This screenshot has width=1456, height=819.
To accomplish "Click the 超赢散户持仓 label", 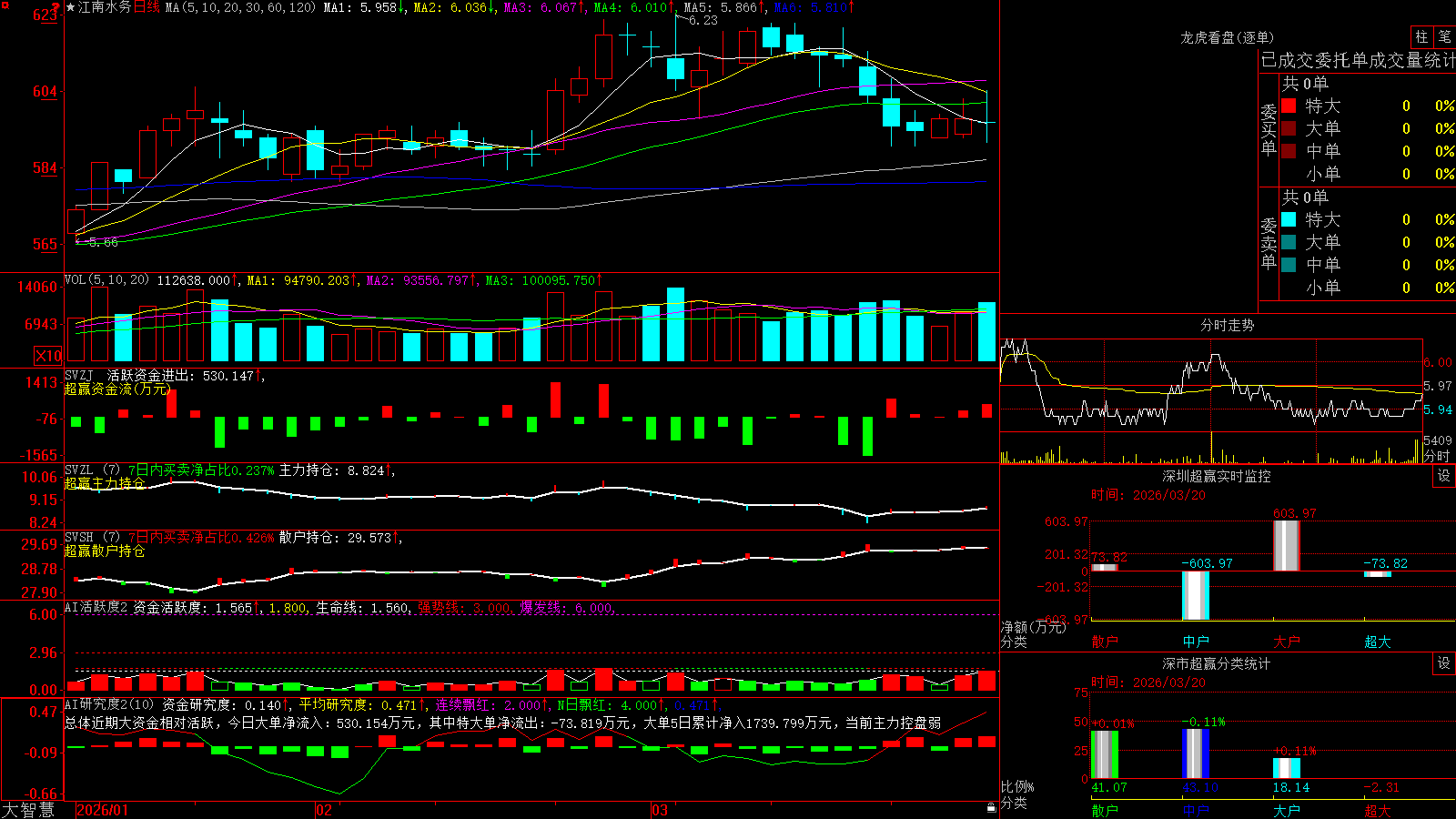I will [105, 551].
